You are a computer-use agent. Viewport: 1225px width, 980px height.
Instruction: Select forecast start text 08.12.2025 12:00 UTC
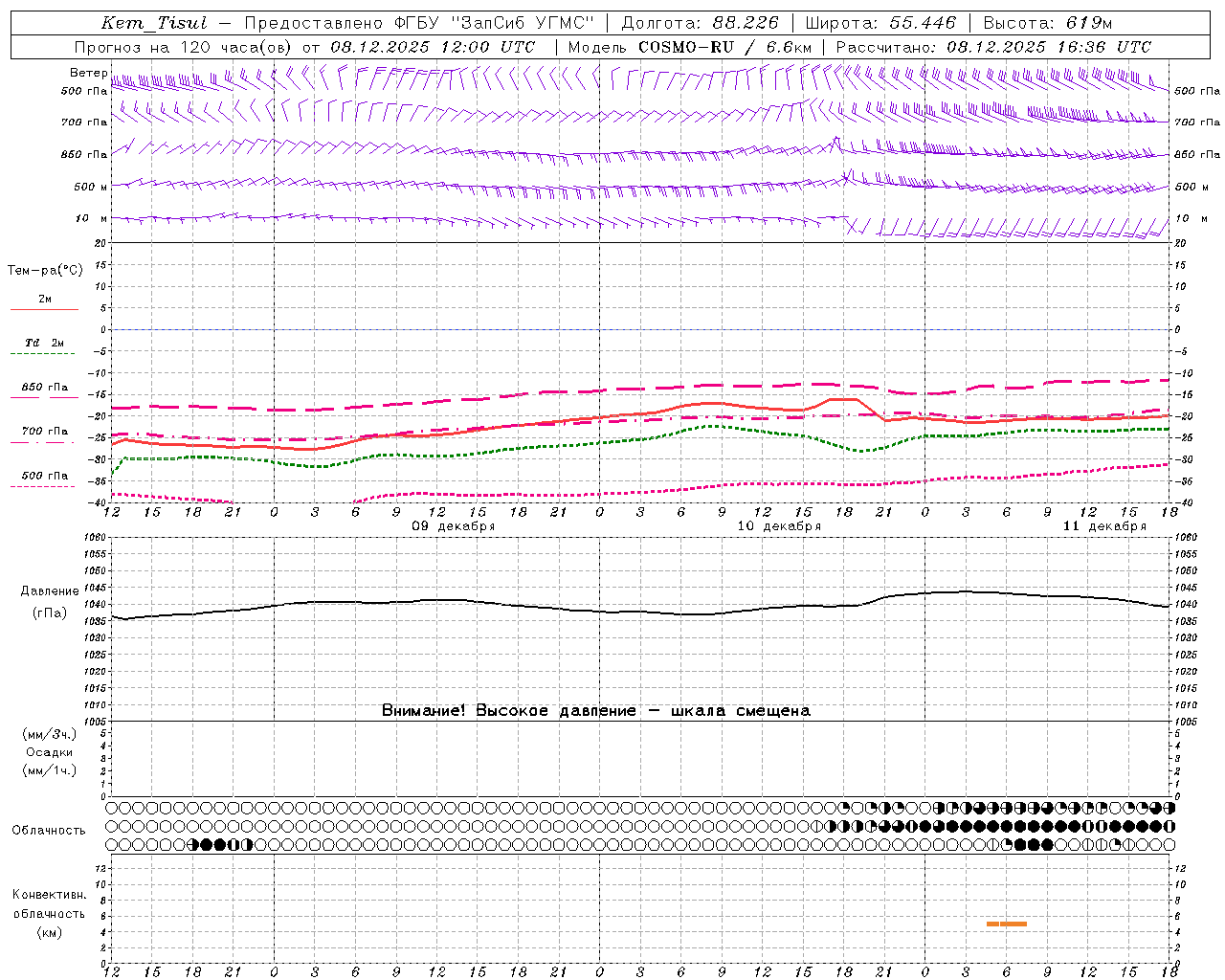pos(433,47)
